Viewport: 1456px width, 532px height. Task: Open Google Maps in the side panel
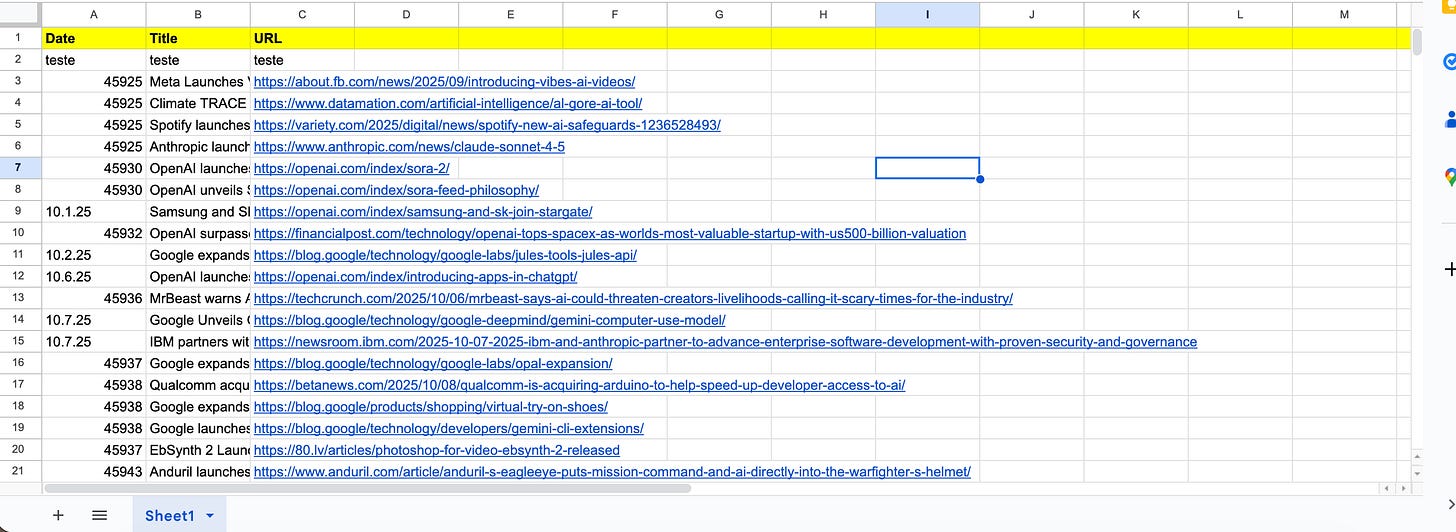(1450, 177)
